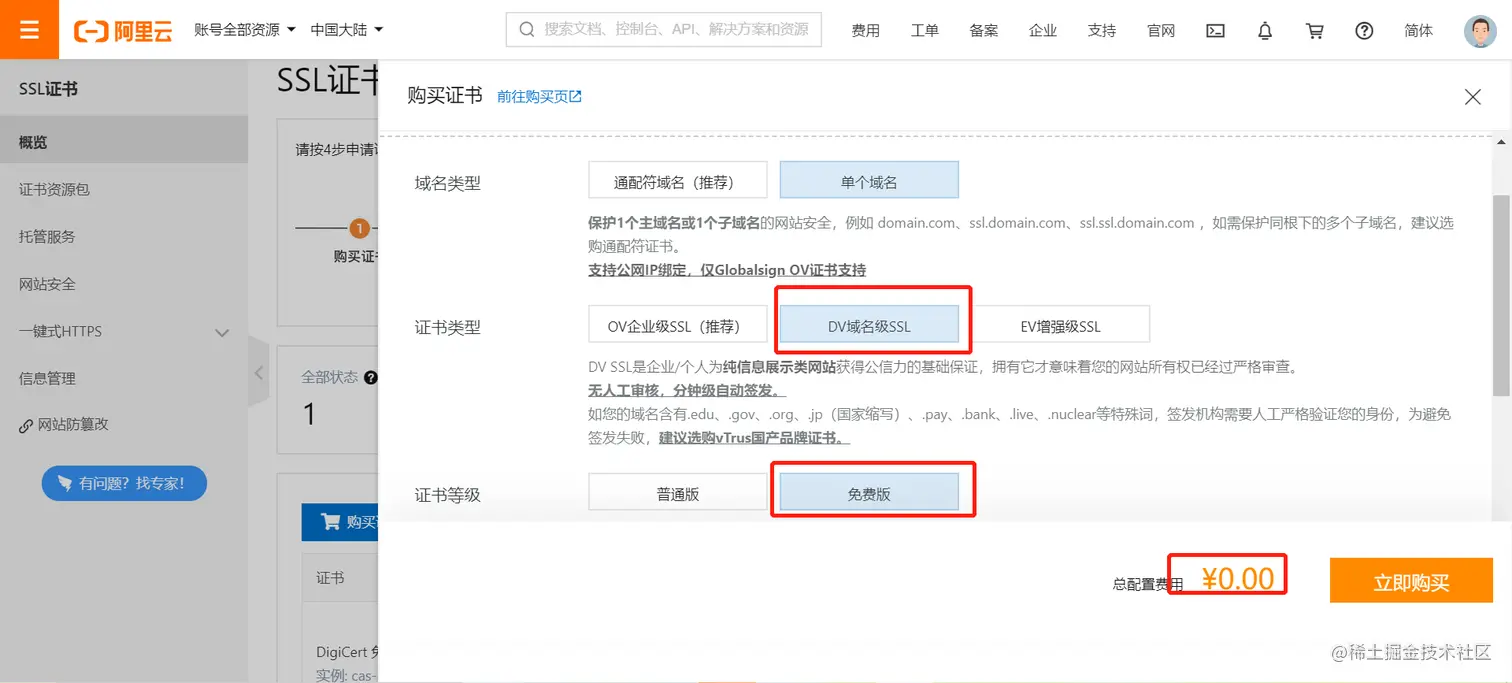Click the 立即购买 button
Screen dimensions: 1512x683
tap(1411, 580)
